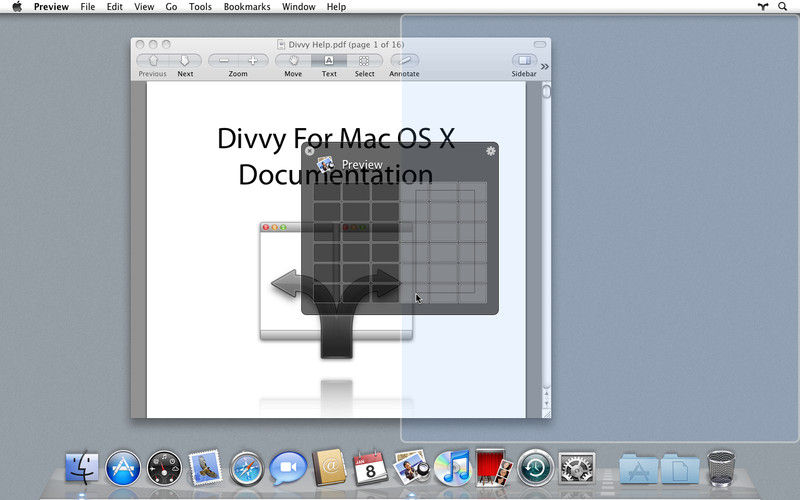The image size is (800, 500).
Task: Open Photo Booth from the Dock
Action: (493, 467)
